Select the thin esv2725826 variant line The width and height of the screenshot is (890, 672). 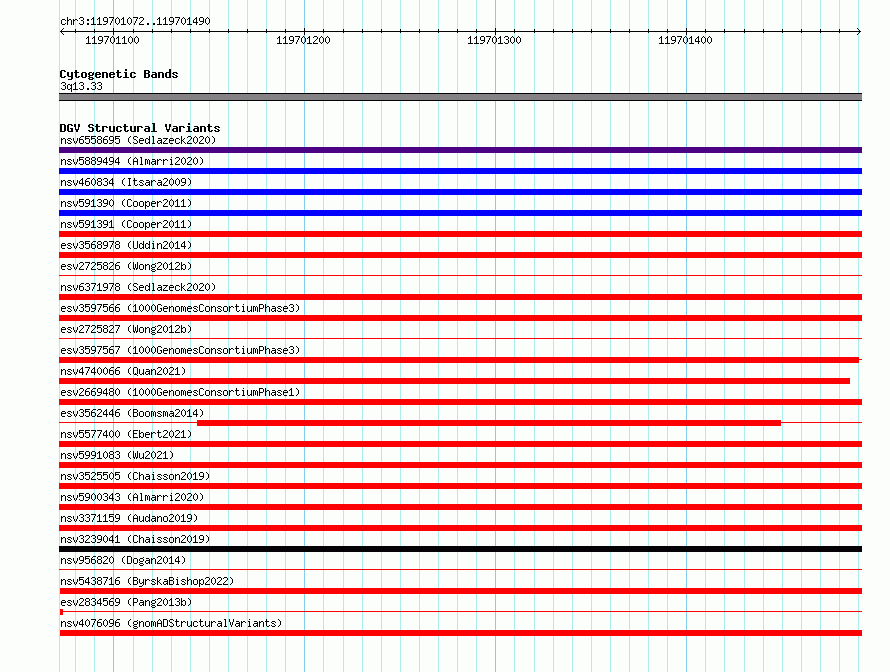(460, 276)
